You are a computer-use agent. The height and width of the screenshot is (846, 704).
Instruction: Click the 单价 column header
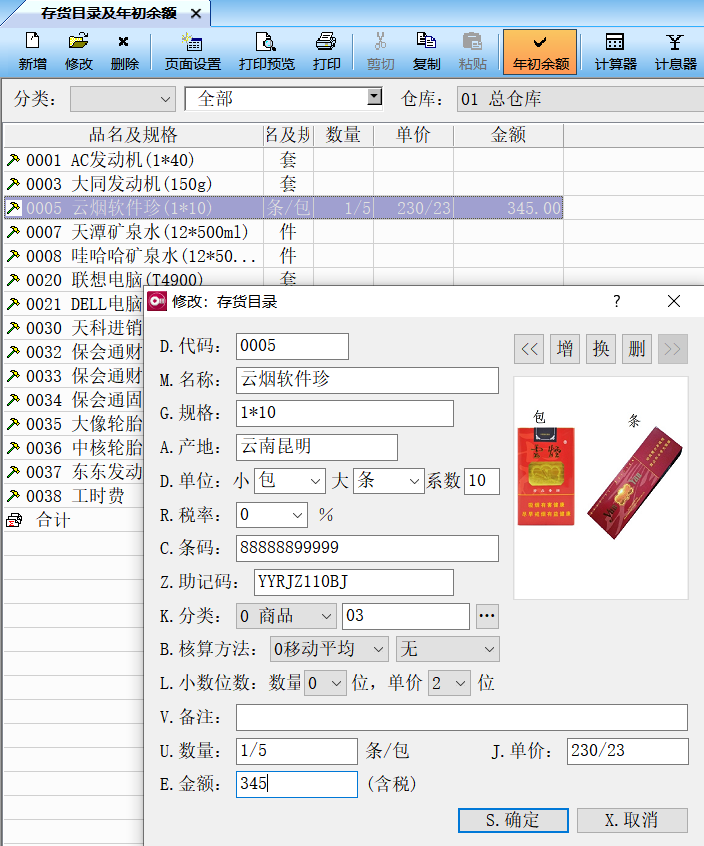tap(413, 135)
